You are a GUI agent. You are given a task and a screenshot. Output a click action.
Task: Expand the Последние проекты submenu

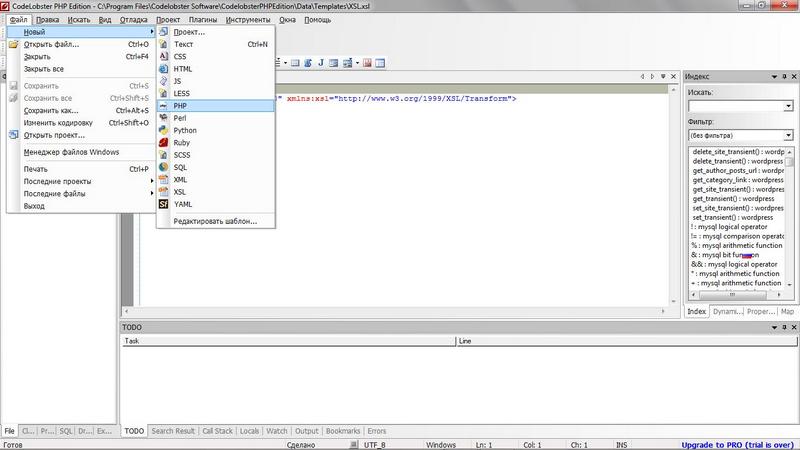click(x=81, y=181)
